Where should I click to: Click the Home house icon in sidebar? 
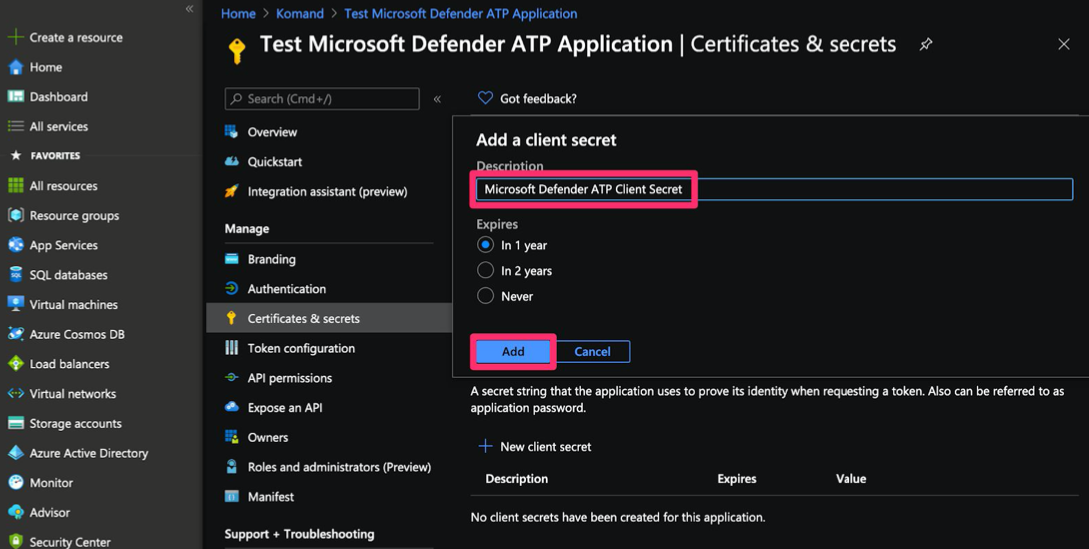point(15,67)
